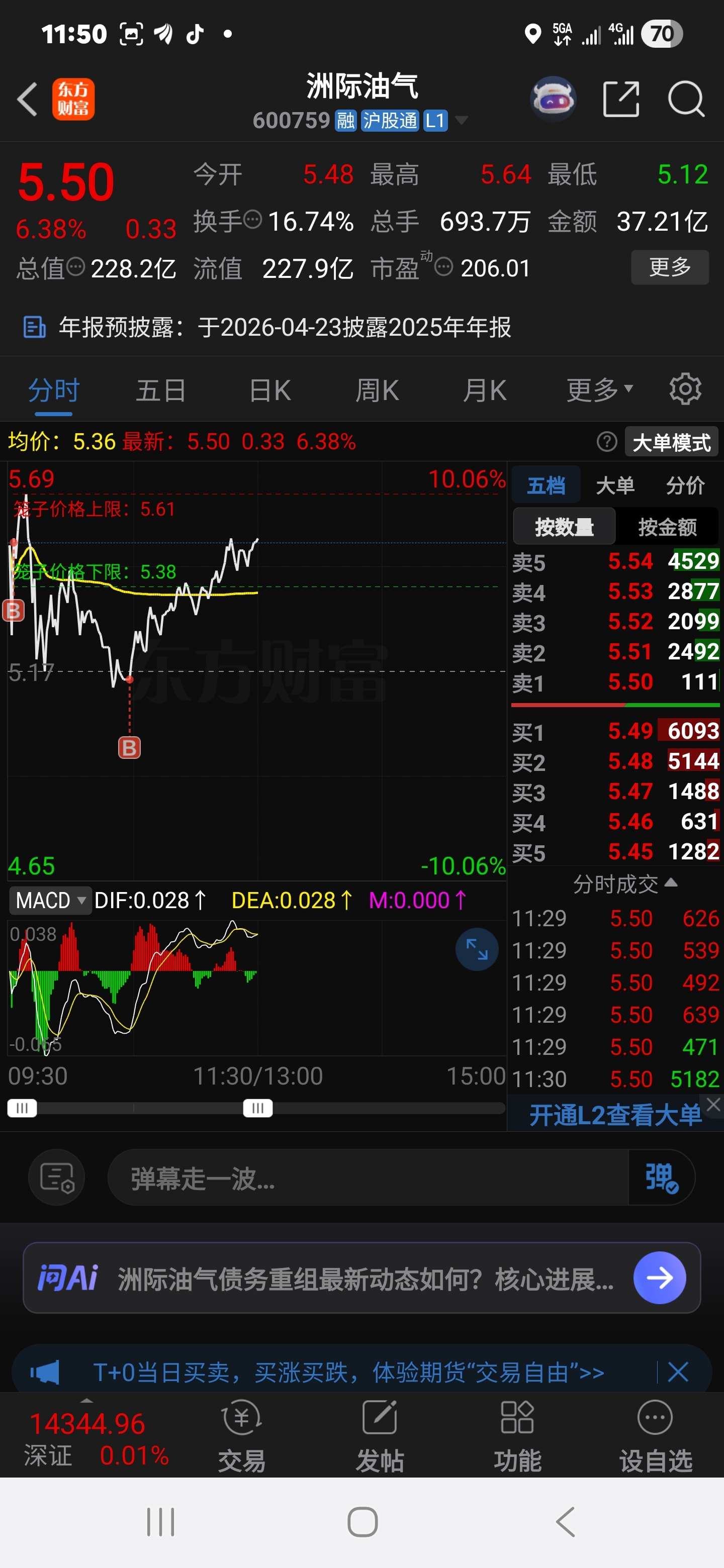The image size is (724, 1568).
Task: Expand stock code dropdown triangle
Action: (462, 120)
